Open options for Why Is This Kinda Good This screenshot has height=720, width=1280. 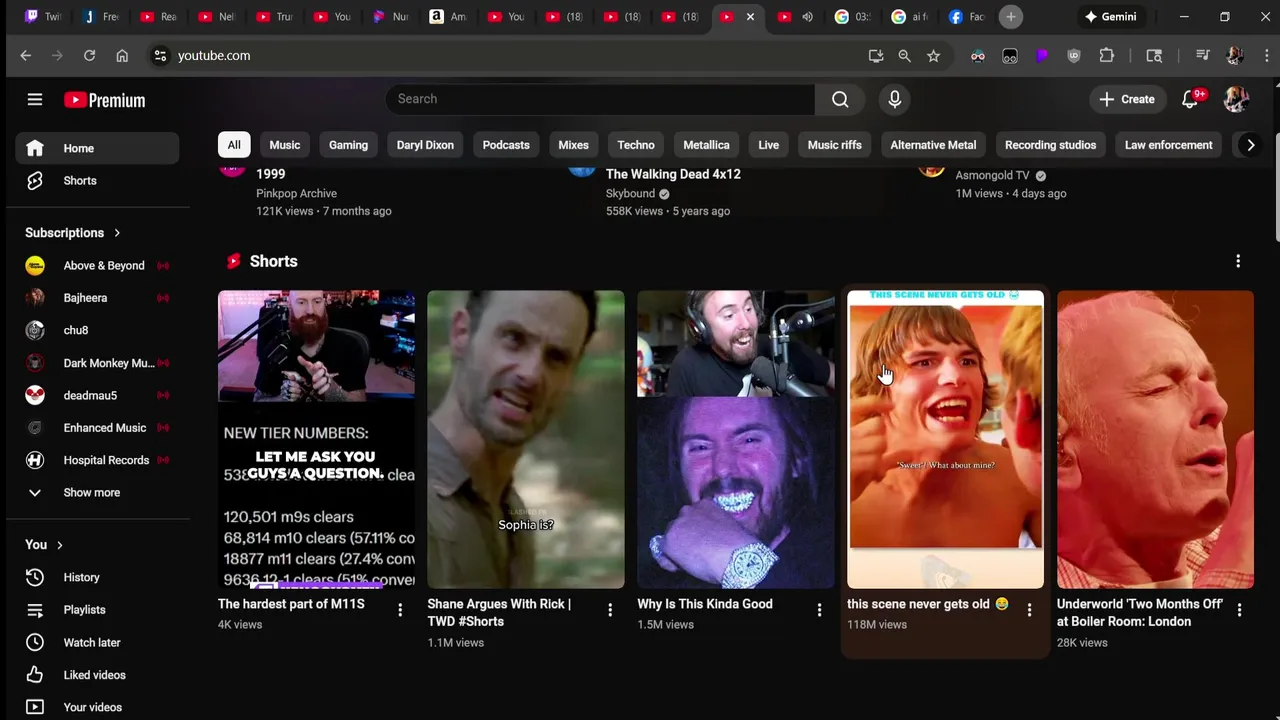click(819, 610)
